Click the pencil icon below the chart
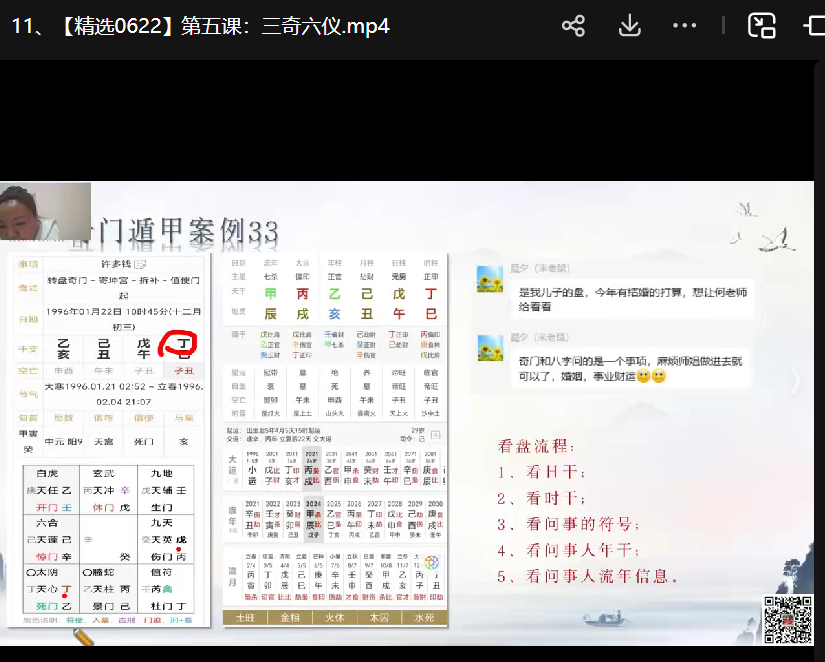Image resolution: width=825 pixels, height=662 pixels. pos(83,637)
